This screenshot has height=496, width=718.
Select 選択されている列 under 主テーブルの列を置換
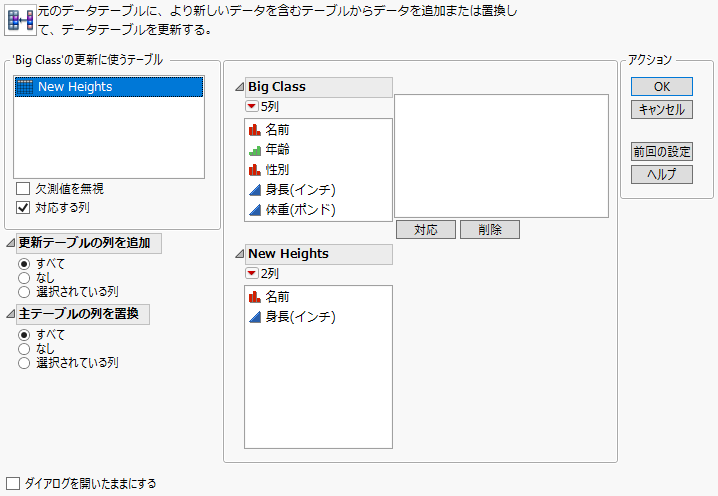pos(24,363)
